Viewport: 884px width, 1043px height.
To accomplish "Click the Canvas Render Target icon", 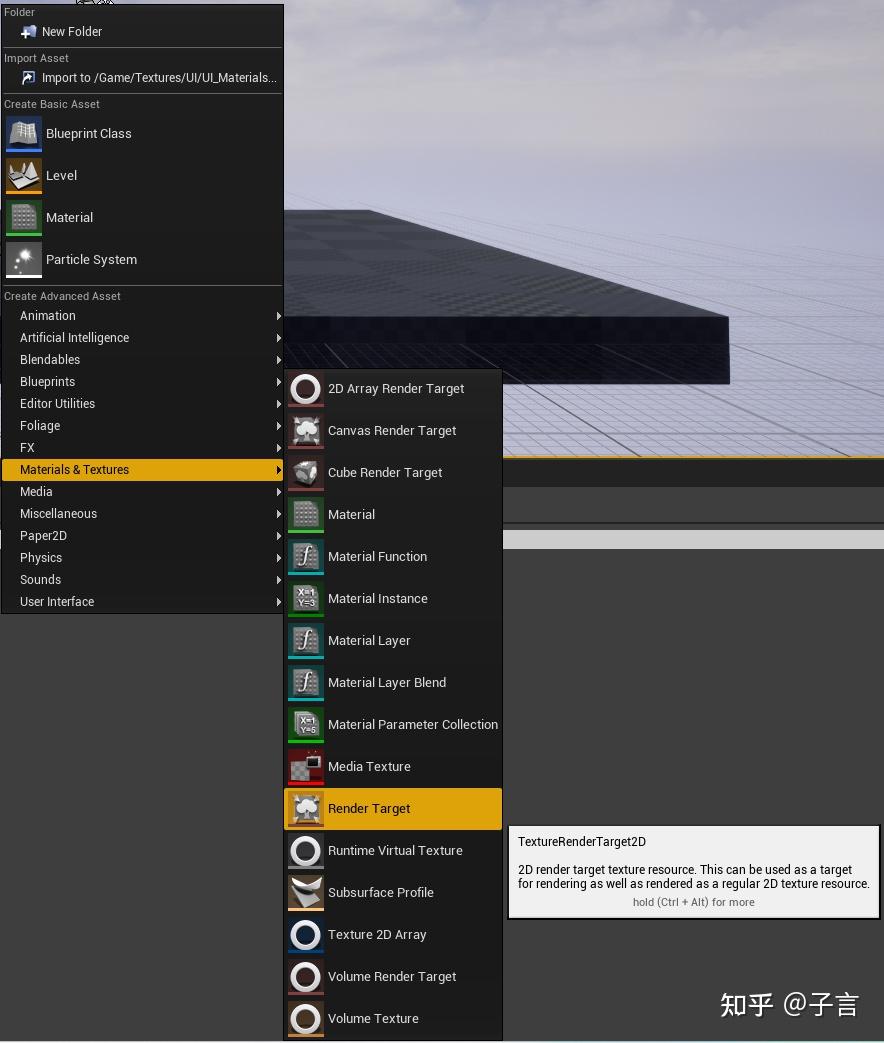I will (305, 430).
